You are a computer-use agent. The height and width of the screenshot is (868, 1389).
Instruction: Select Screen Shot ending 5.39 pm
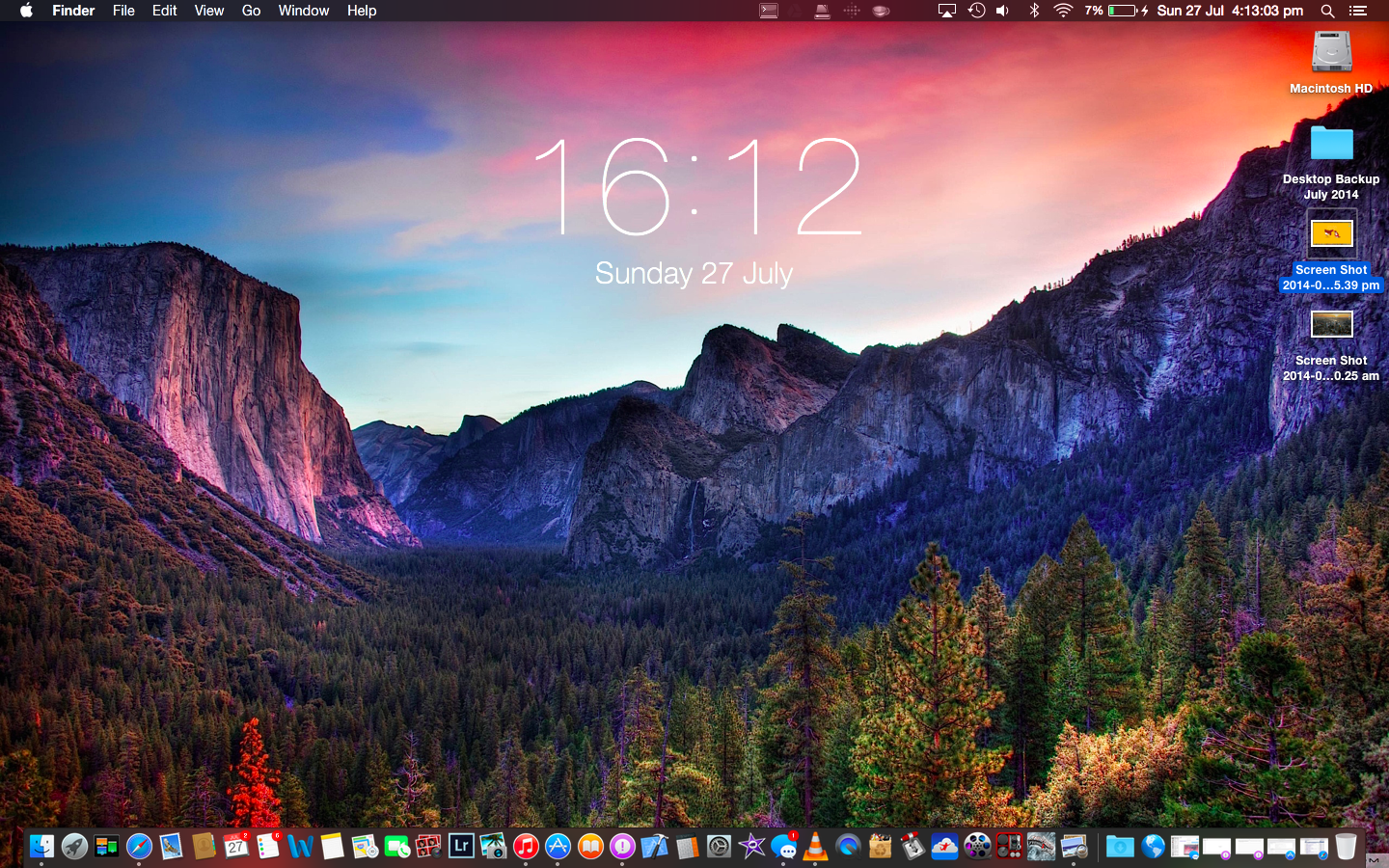tap(1331, 253)
